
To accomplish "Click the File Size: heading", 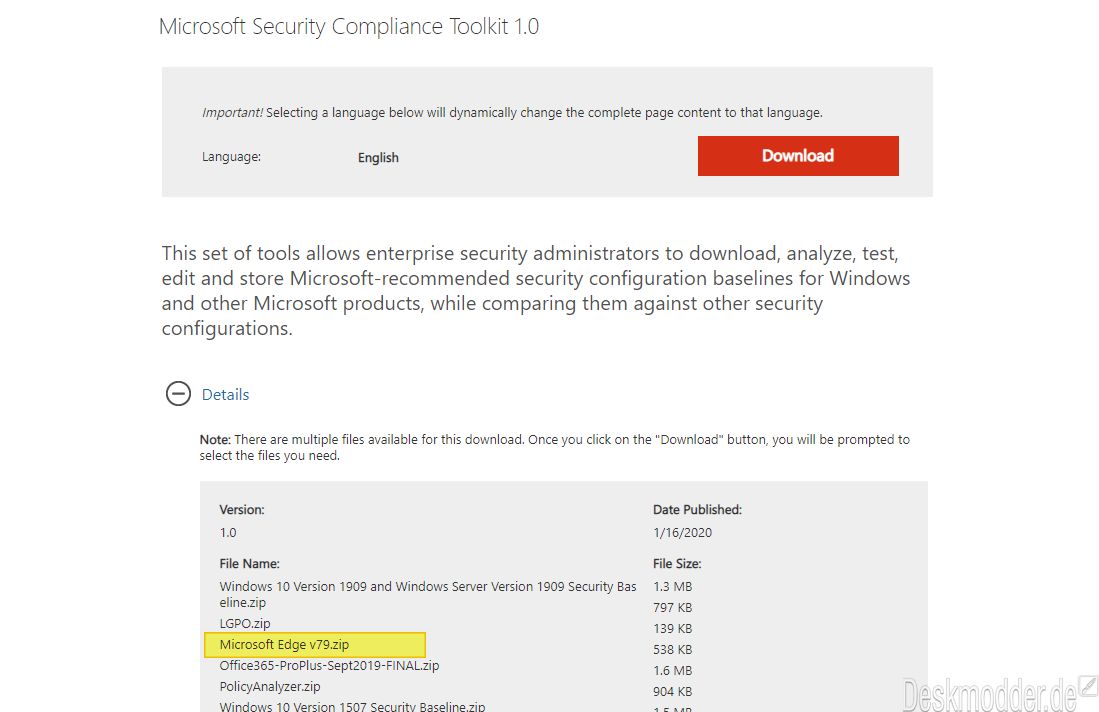I will tap(677, 563).
